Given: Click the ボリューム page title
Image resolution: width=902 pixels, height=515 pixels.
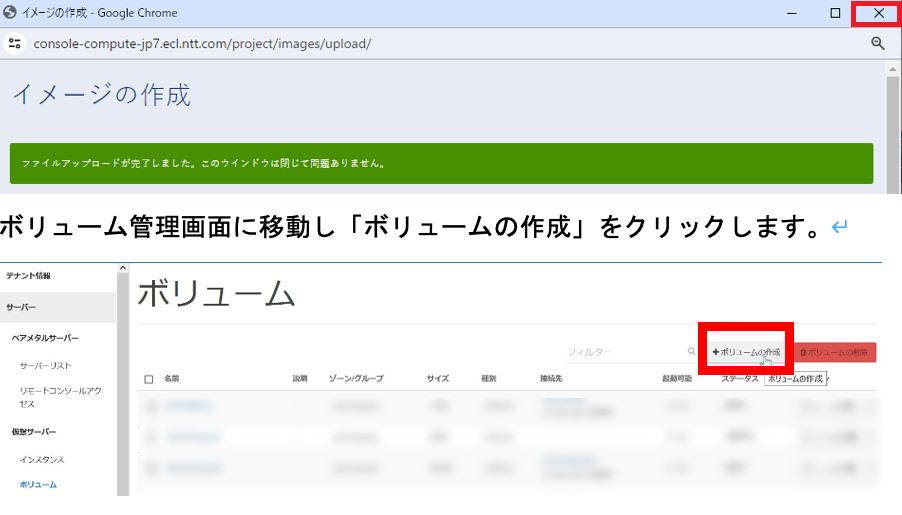Looking at the screenshot, I should (x=216, y=293).
